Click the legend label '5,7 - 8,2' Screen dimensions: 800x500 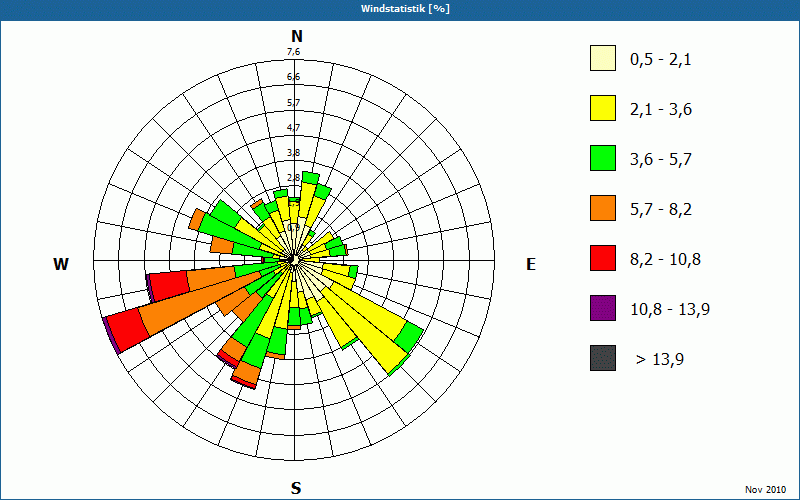(661, 210)
